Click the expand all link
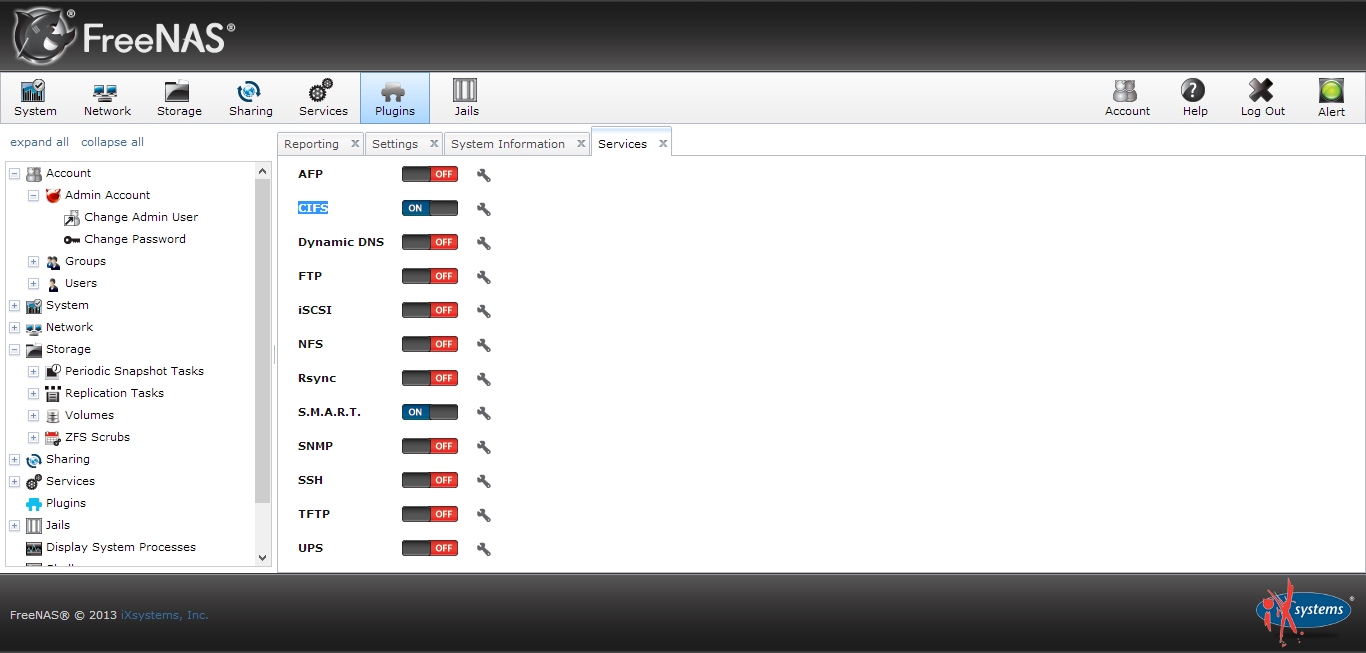Viewport: 1366px width, 653px height. 39,141
